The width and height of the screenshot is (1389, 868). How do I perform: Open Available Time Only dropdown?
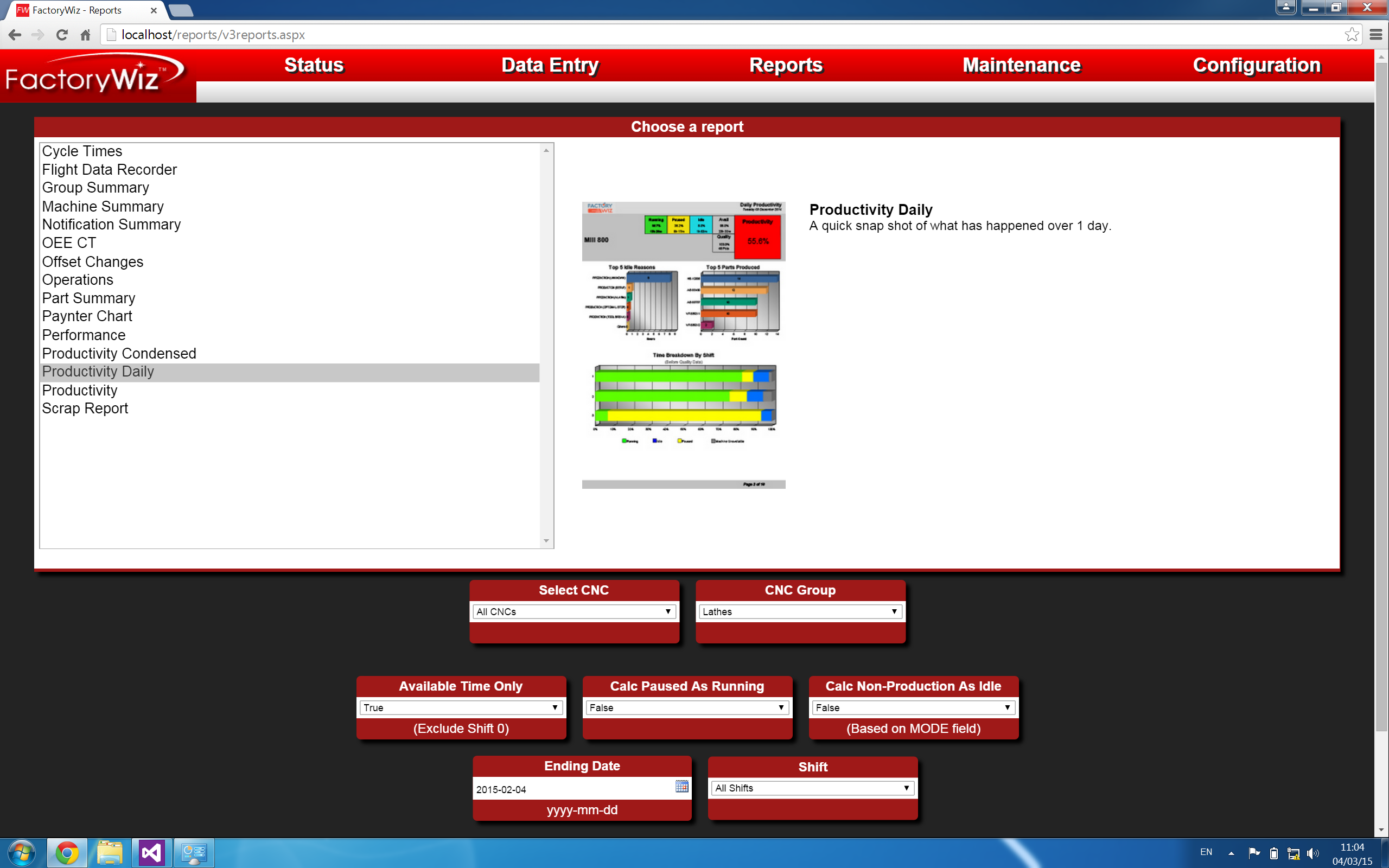(x=461, y=707)
